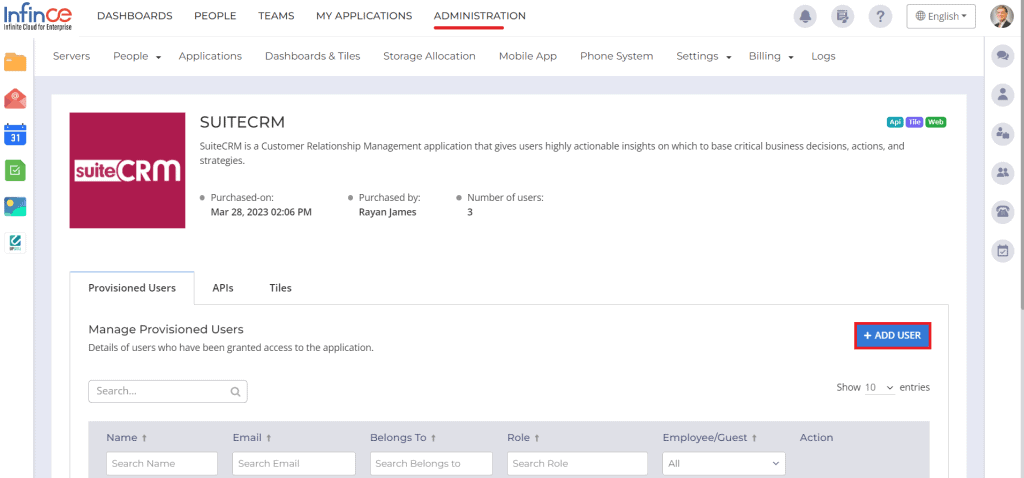
Task: Switch to the APIs tab
Action: 223,288
